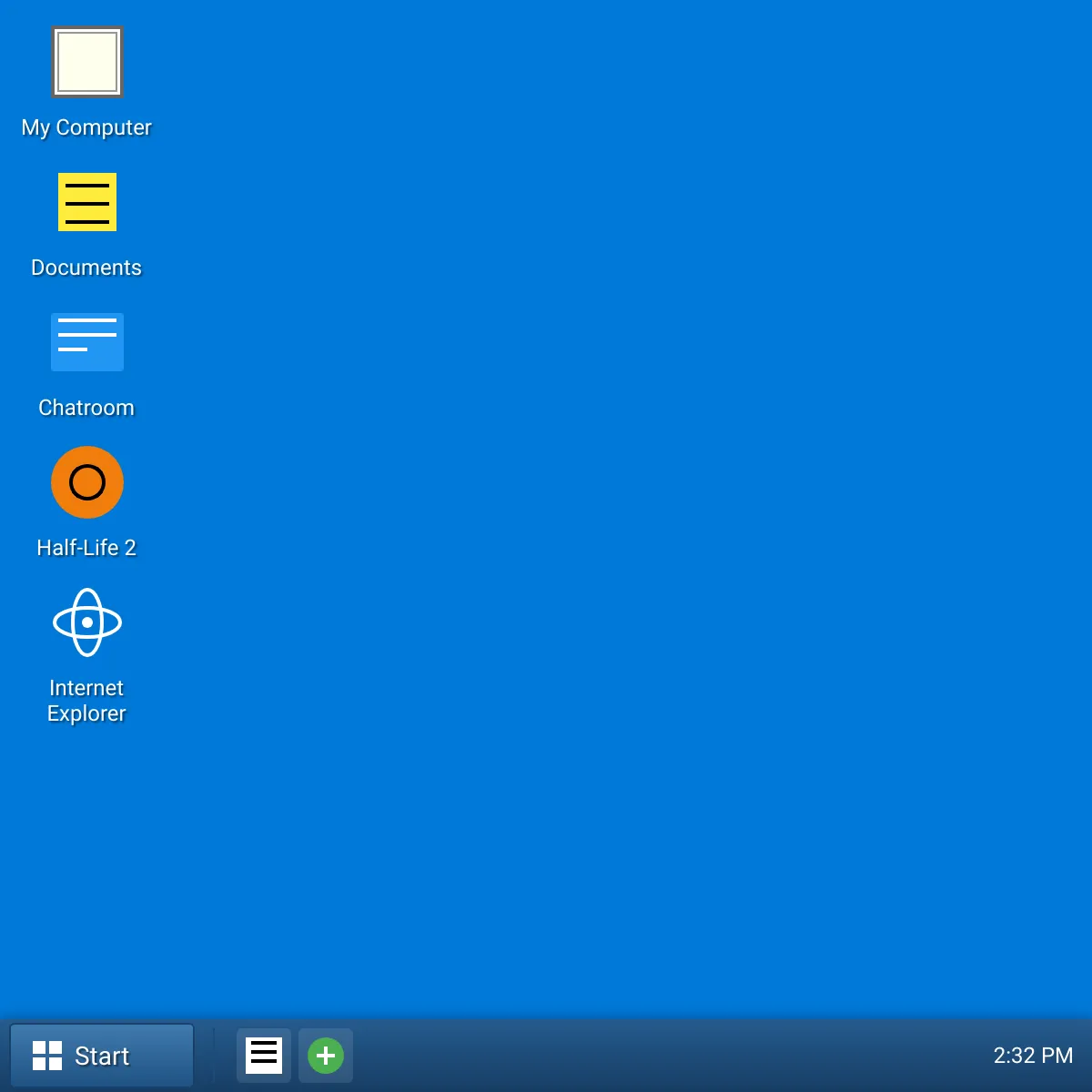The width and height of the screenshot is (1092, 1092).
Task: Open the Internet Explorer desktop icon
Action: pos(87,622)
